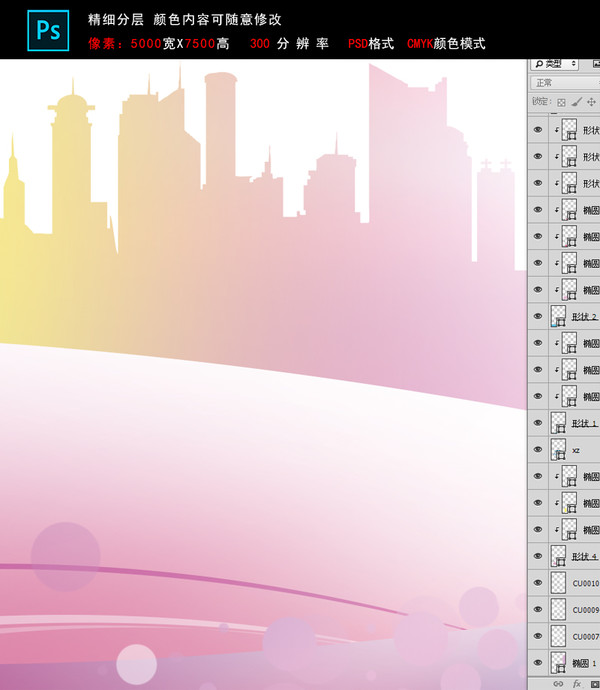Click the banner text 颜色内容可随意修改
600x690 pixels.
tap(217, 19)
